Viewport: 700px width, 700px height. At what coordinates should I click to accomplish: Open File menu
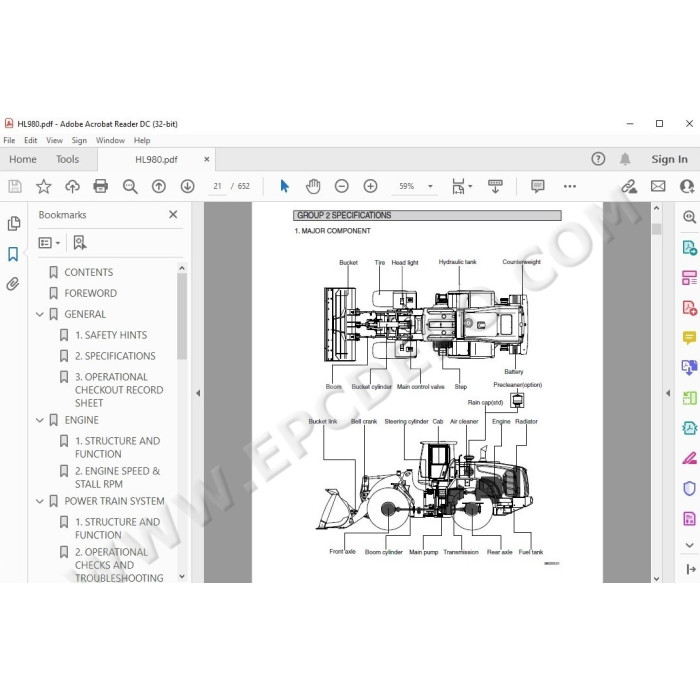click(x=9, y=140)
